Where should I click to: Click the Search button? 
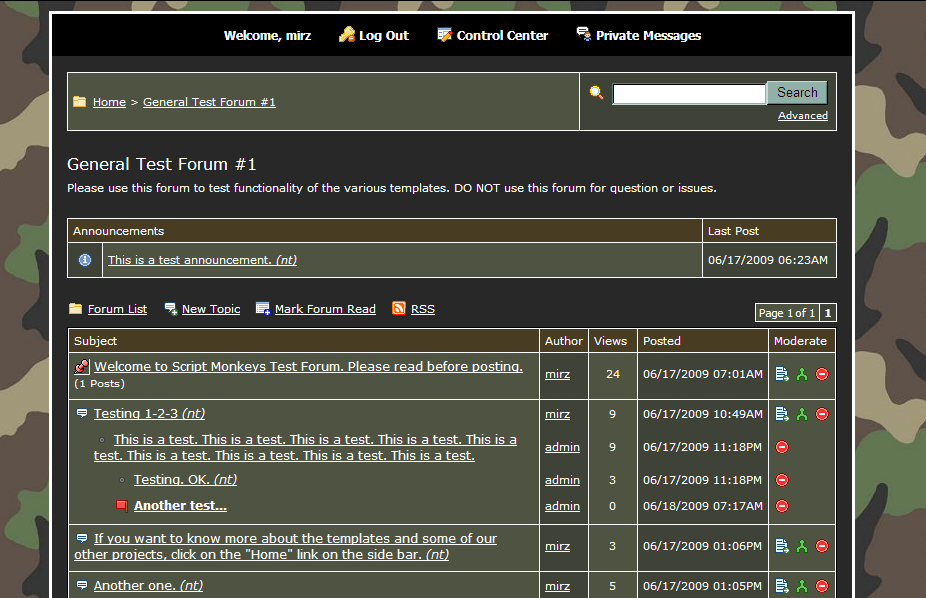tap(797, 93)
